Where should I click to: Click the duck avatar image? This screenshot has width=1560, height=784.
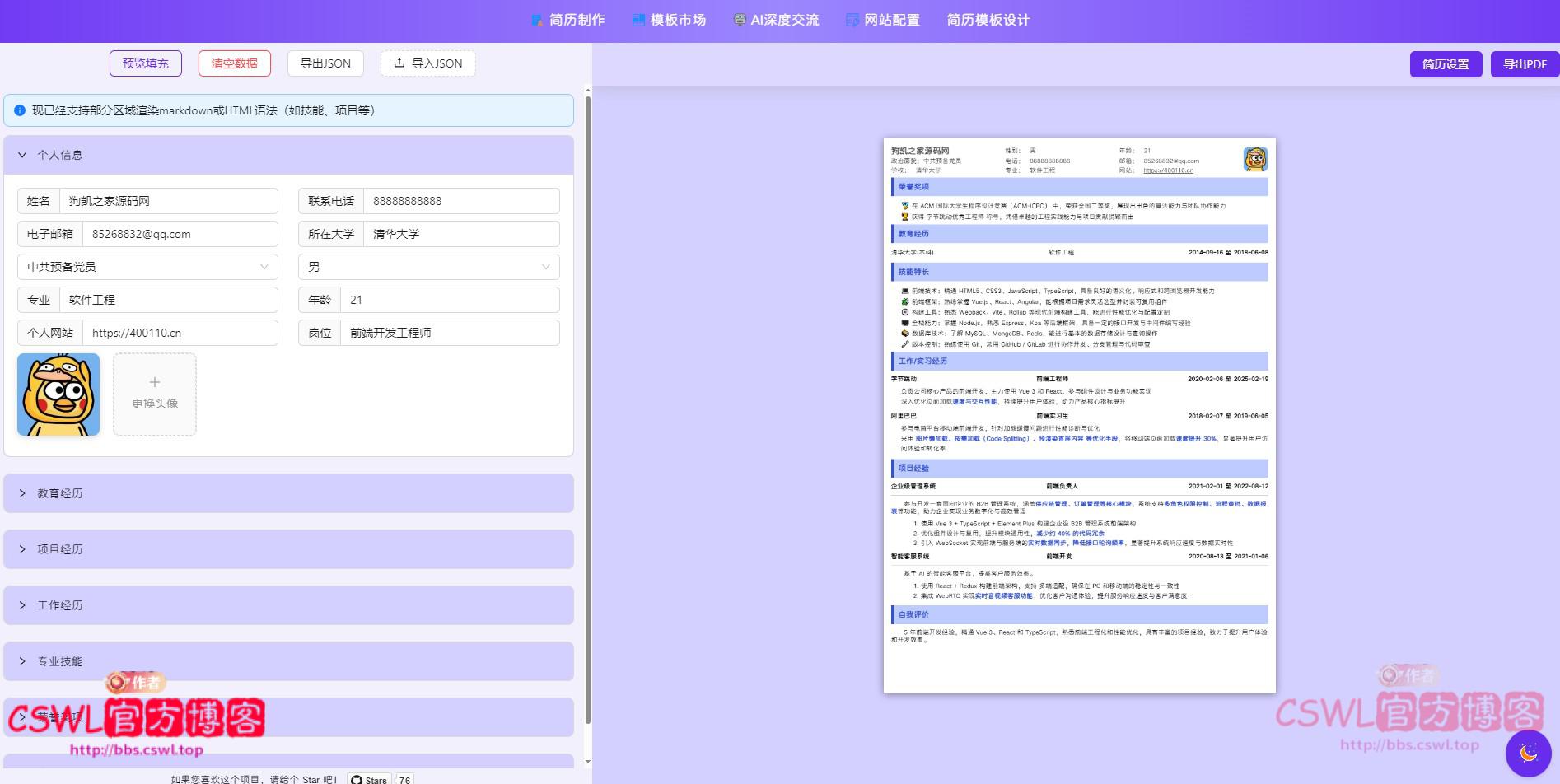58,394
